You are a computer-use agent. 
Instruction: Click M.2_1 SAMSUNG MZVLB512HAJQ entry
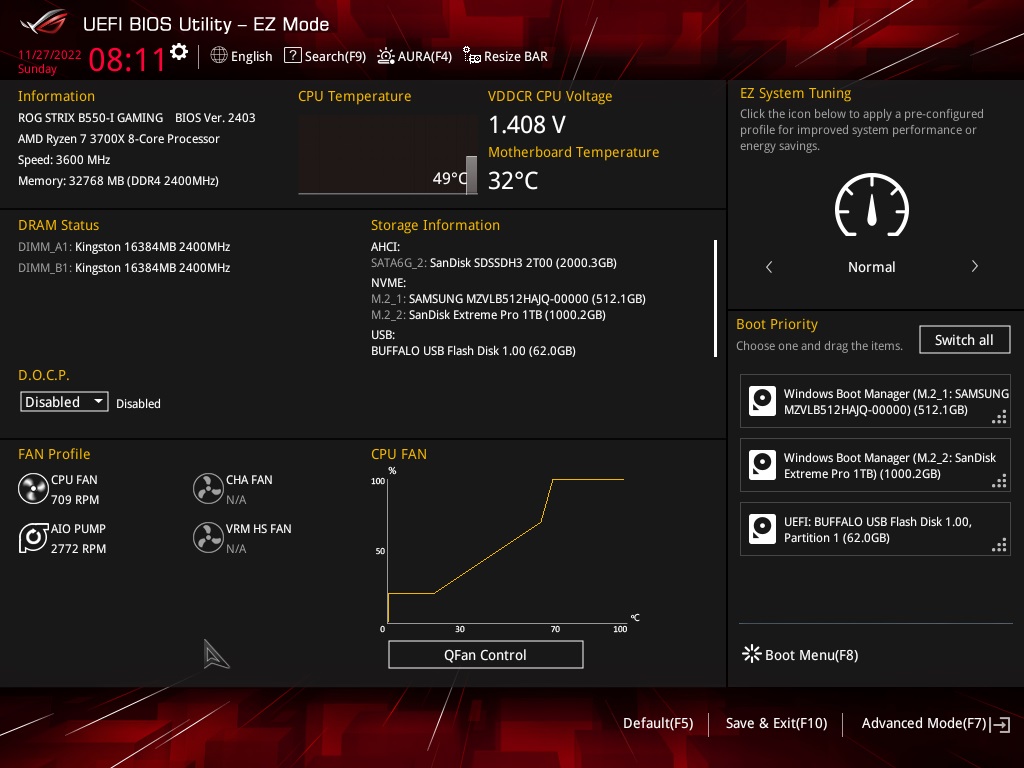[x=508, y=298]
